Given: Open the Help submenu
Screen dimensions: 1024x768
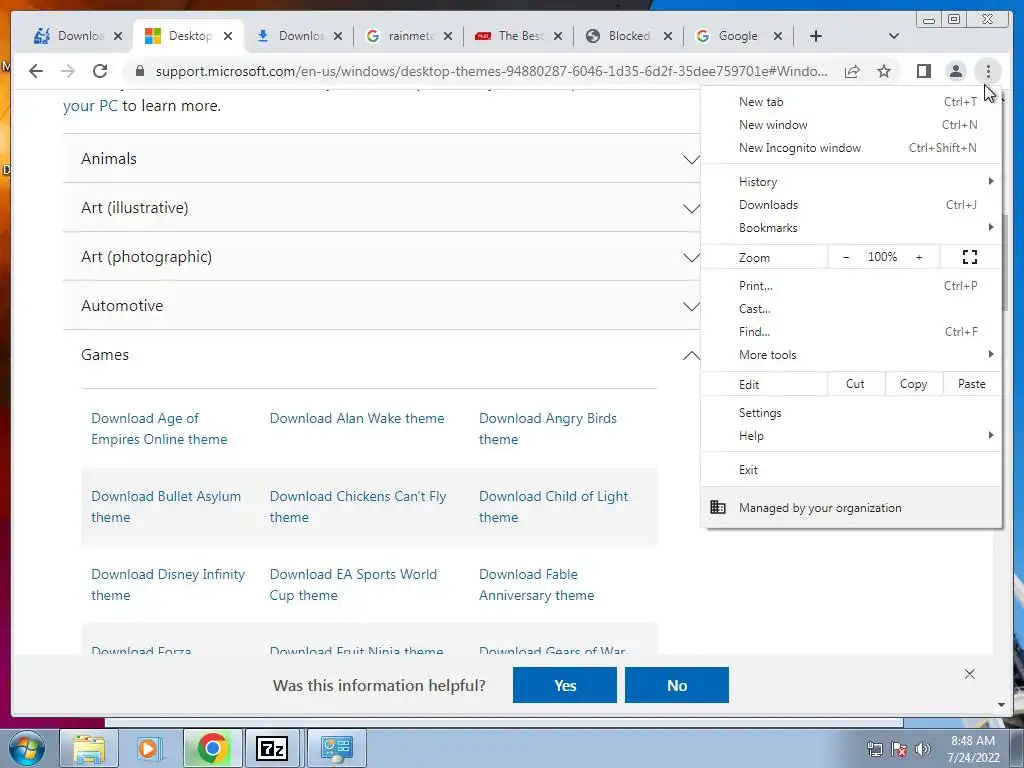Looking at the screenshot, I should coord(851,436).
